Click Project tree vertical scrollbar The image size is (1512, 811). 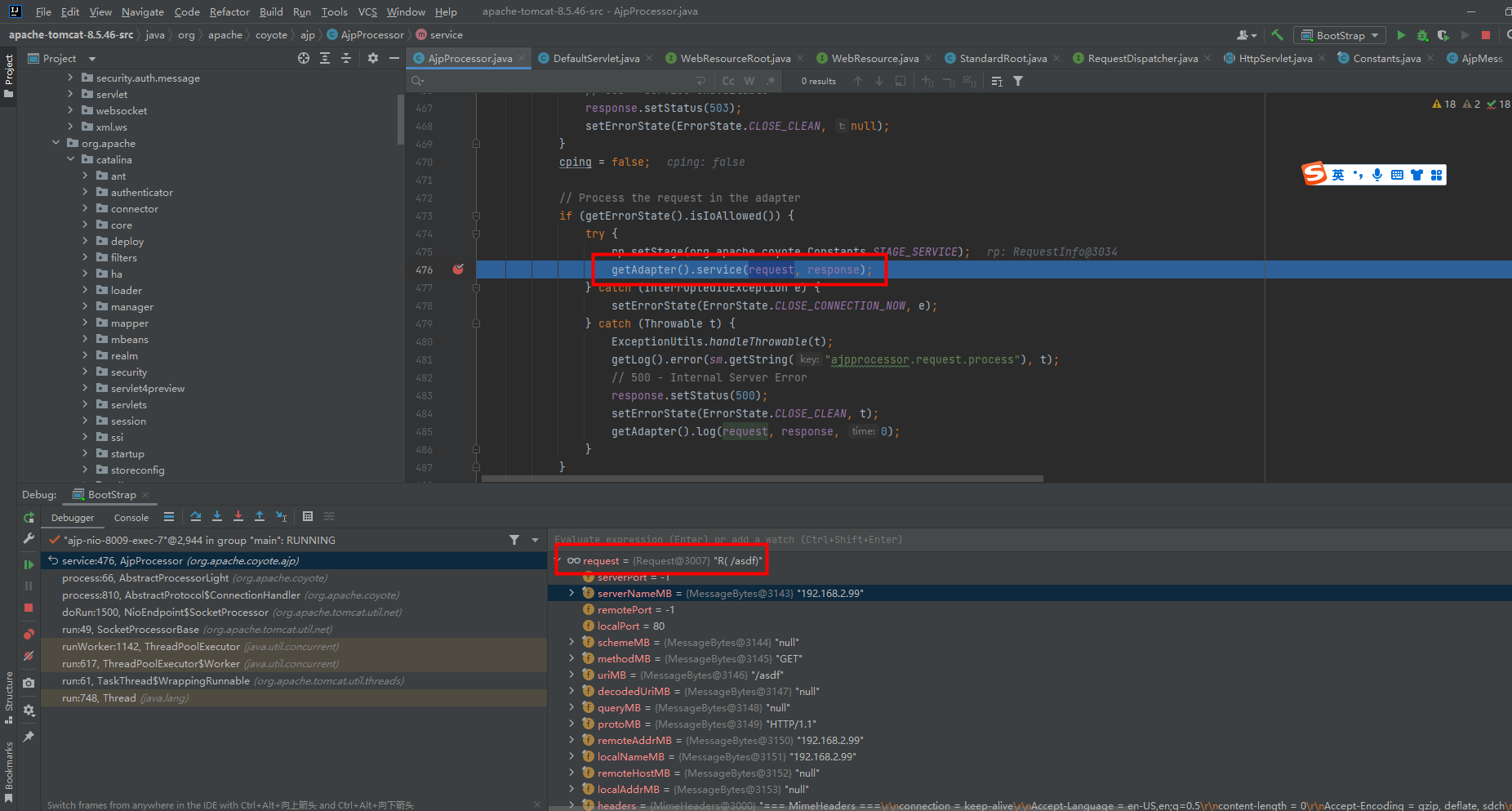(401, 120)
